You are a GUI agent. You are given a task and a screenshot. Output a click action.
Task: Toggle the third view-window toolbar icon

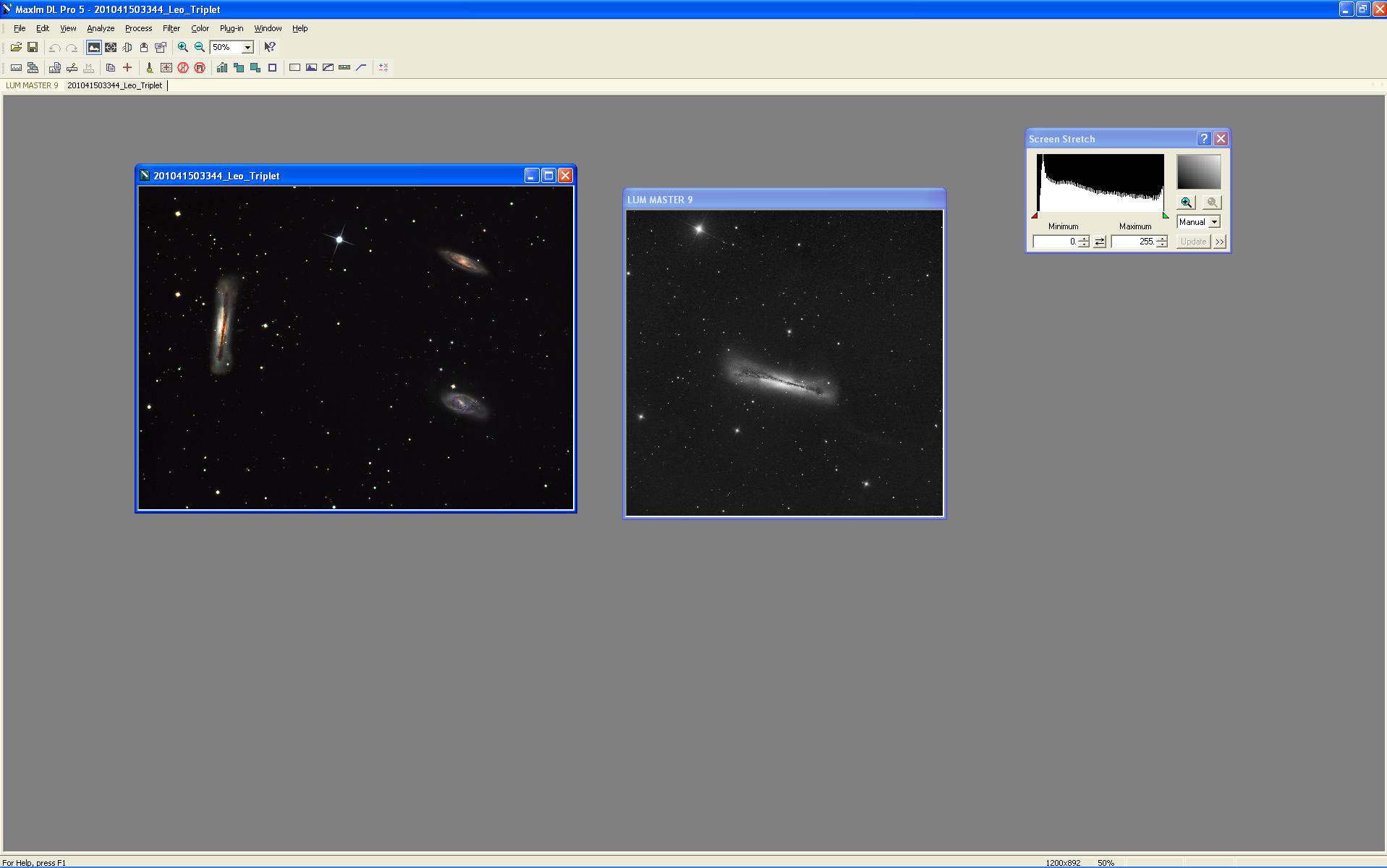pos(127,47)
